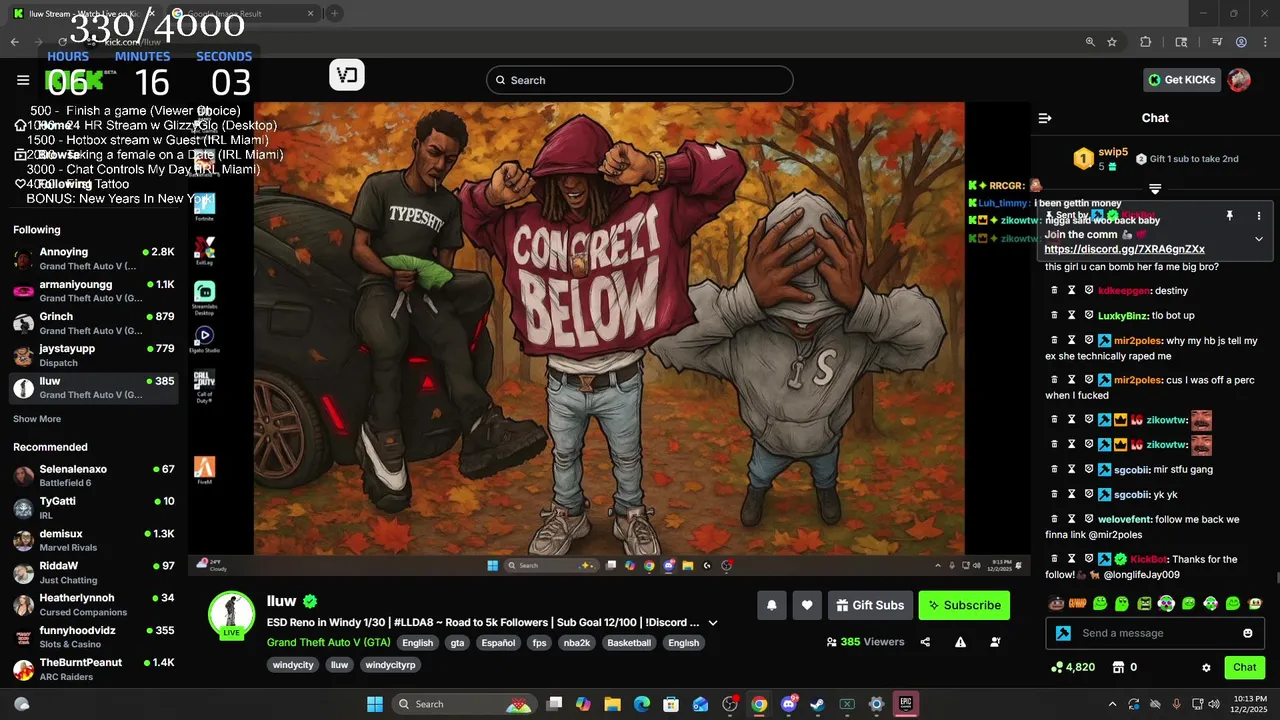The width and height of the screenshot is (1280, 720).
Task: Click the kdkeepgen username in chat
Action: 1124,291
